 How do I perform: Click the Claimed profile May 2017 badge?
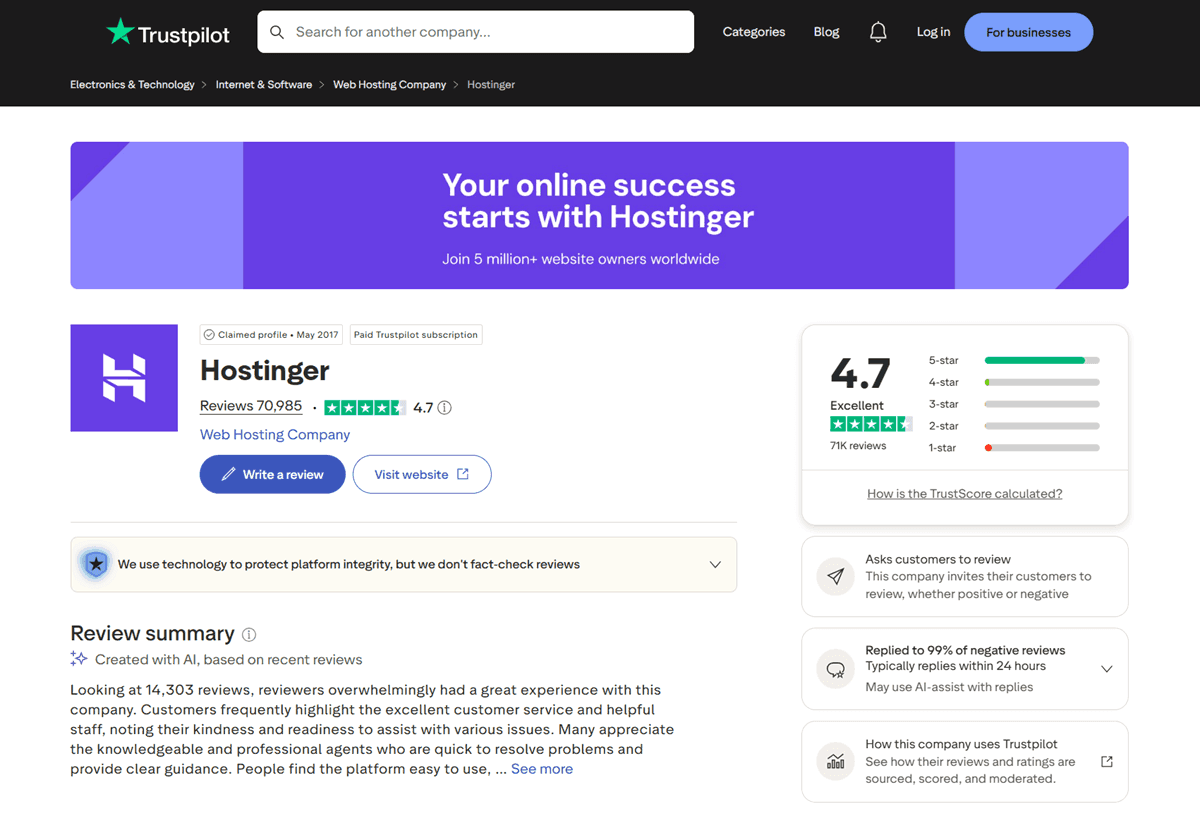tap(271, 335)
